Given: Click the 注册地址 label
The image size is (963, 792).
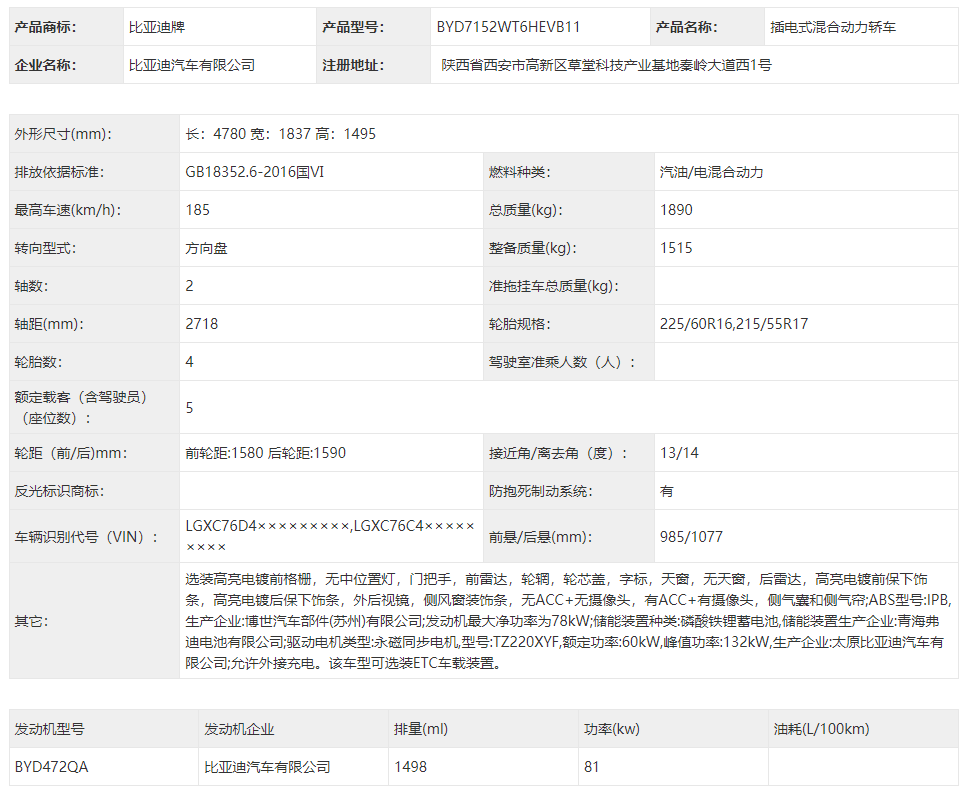Looking at the screenshot, I should 353,65.
